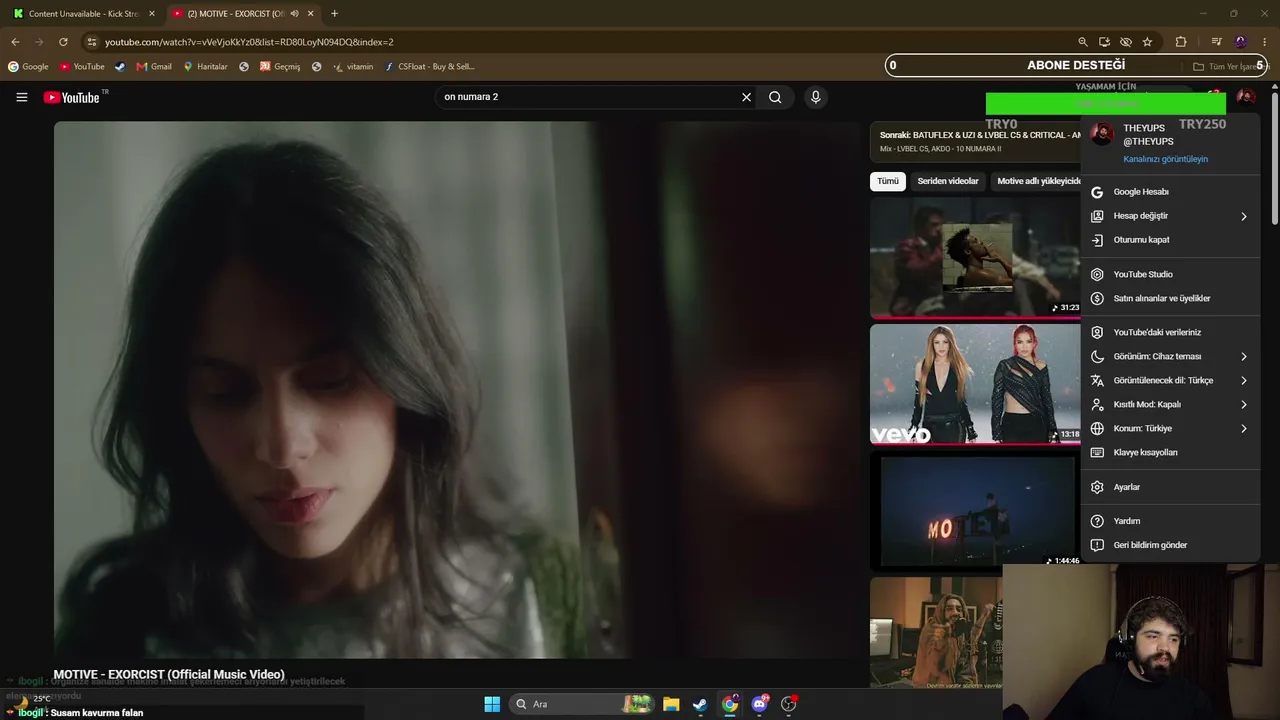Go back with the browser back arrow
This screenshot has width=1280, height=720.
tap(15, 42)
